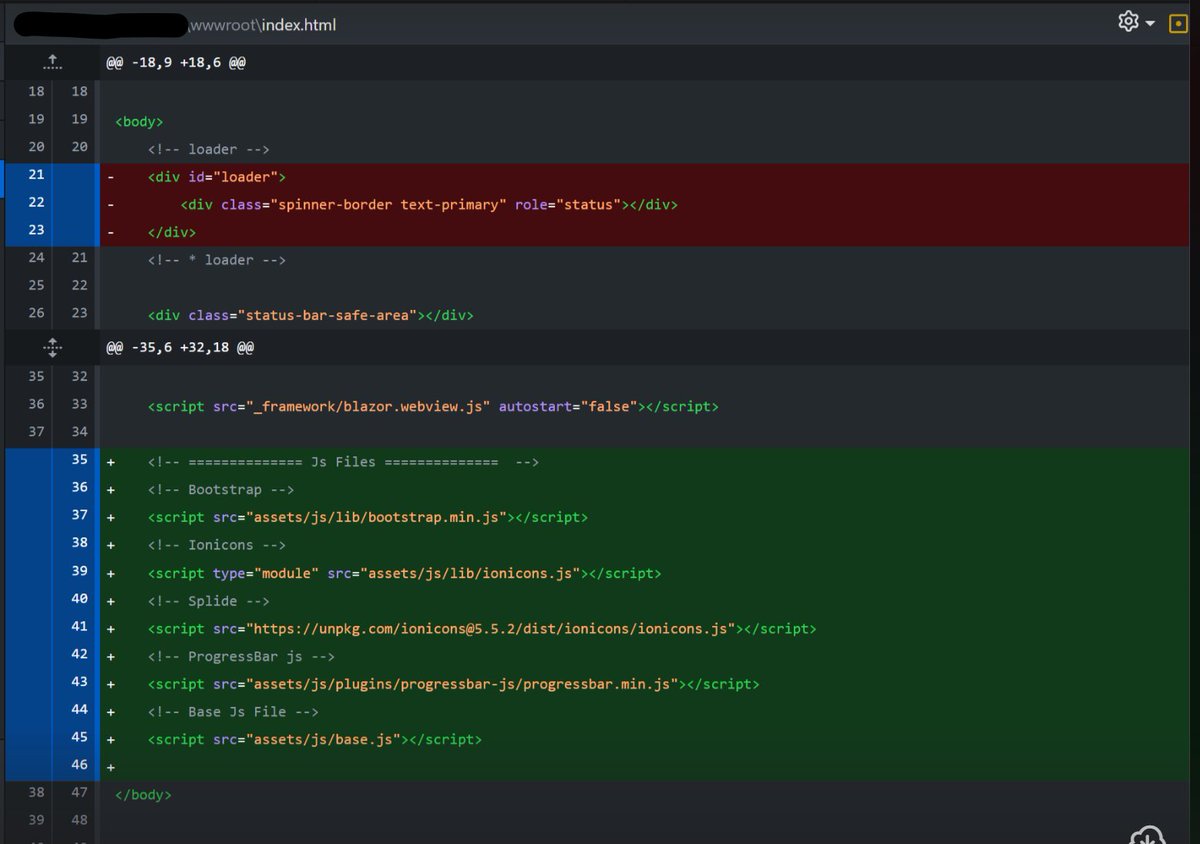1200x844 pixels.
Task: Expand the dropdown arrow beside the gear
Action: point(1150,23)
